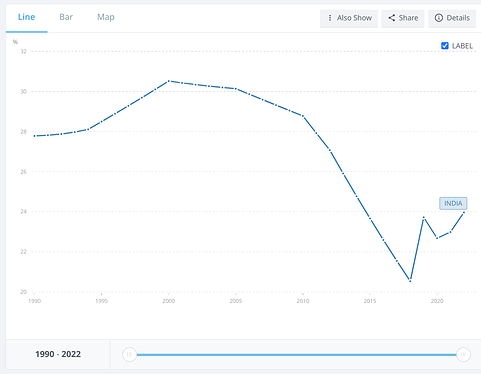Click the 1990 - 2022 year range text
Screen dimensions: 481x374
coord(58,354)
